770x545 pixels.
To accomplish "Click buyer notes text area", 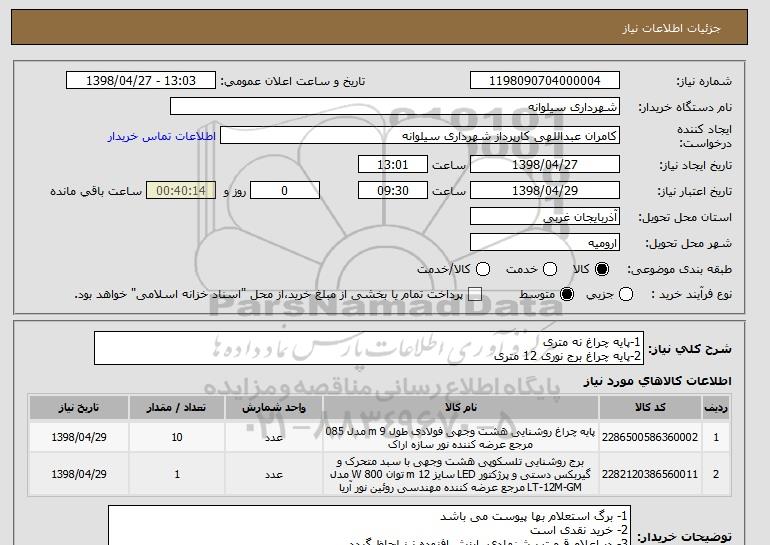I will point(369,525).
